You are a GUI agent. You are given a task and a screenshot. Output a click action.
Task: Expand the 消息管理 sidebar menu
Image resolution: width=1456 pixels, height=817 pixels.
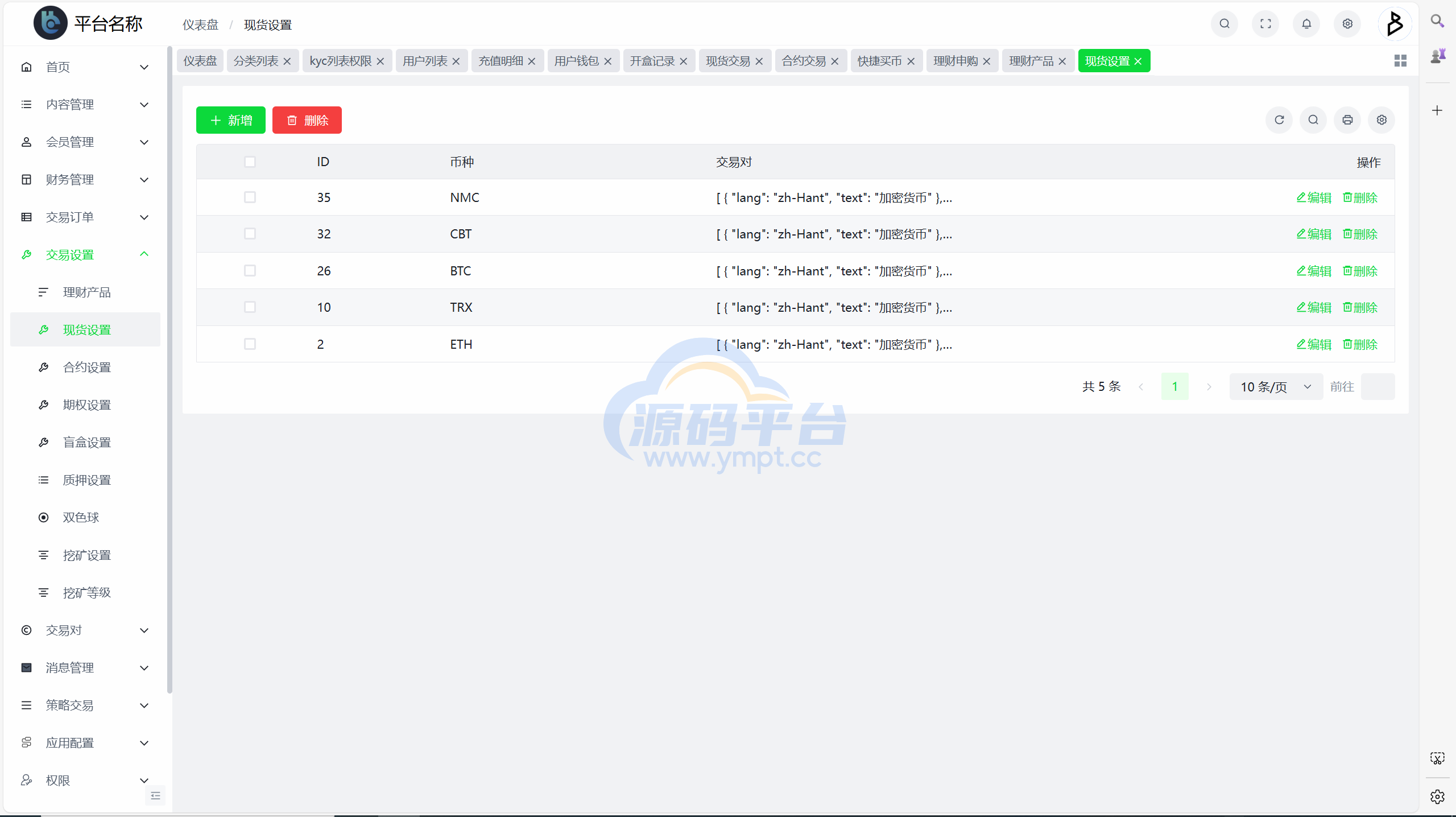click(x=85, y=668)
